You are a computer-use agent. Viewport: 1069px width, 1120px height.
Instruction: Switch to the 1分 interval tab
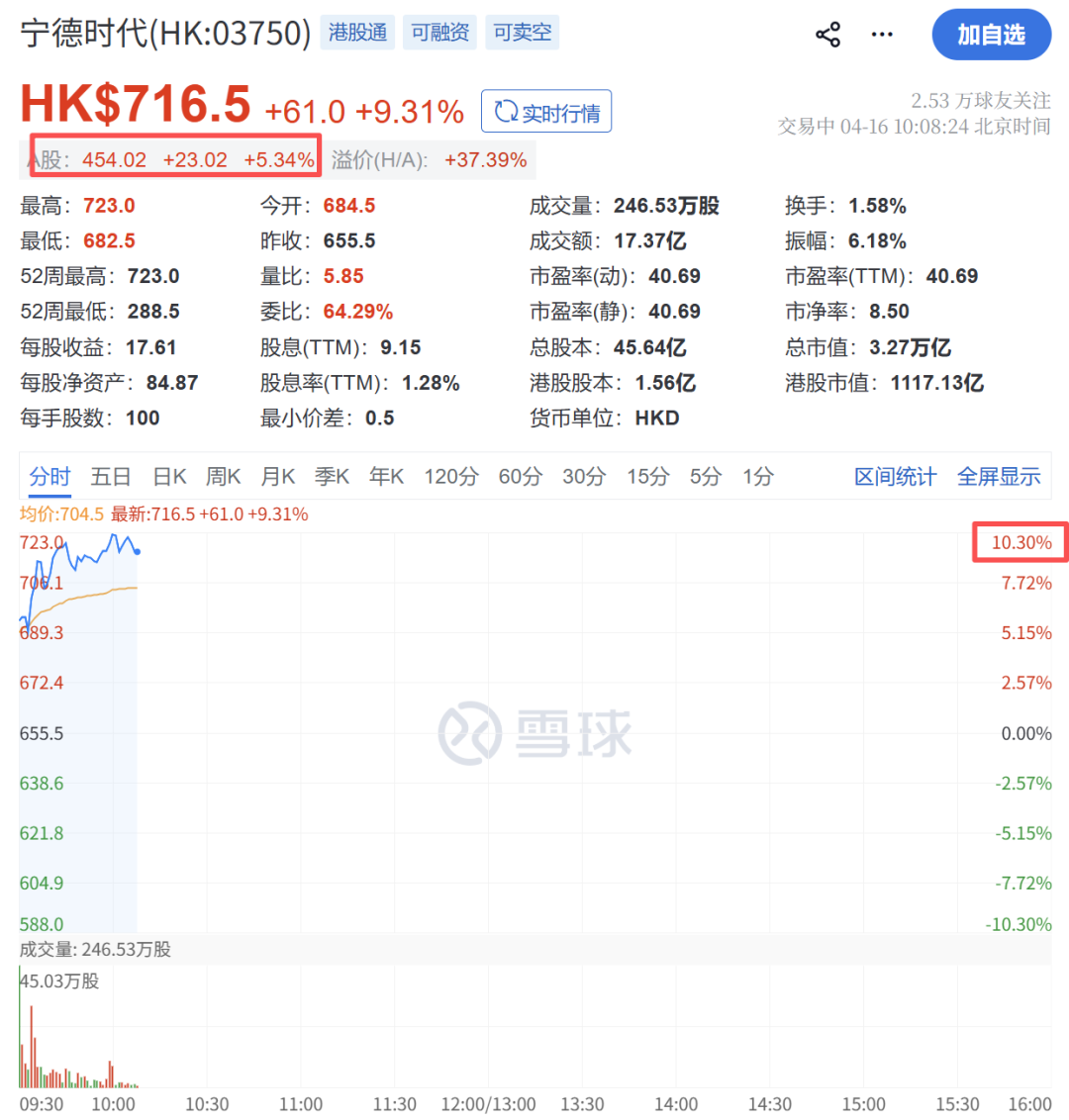pos(757,476)
